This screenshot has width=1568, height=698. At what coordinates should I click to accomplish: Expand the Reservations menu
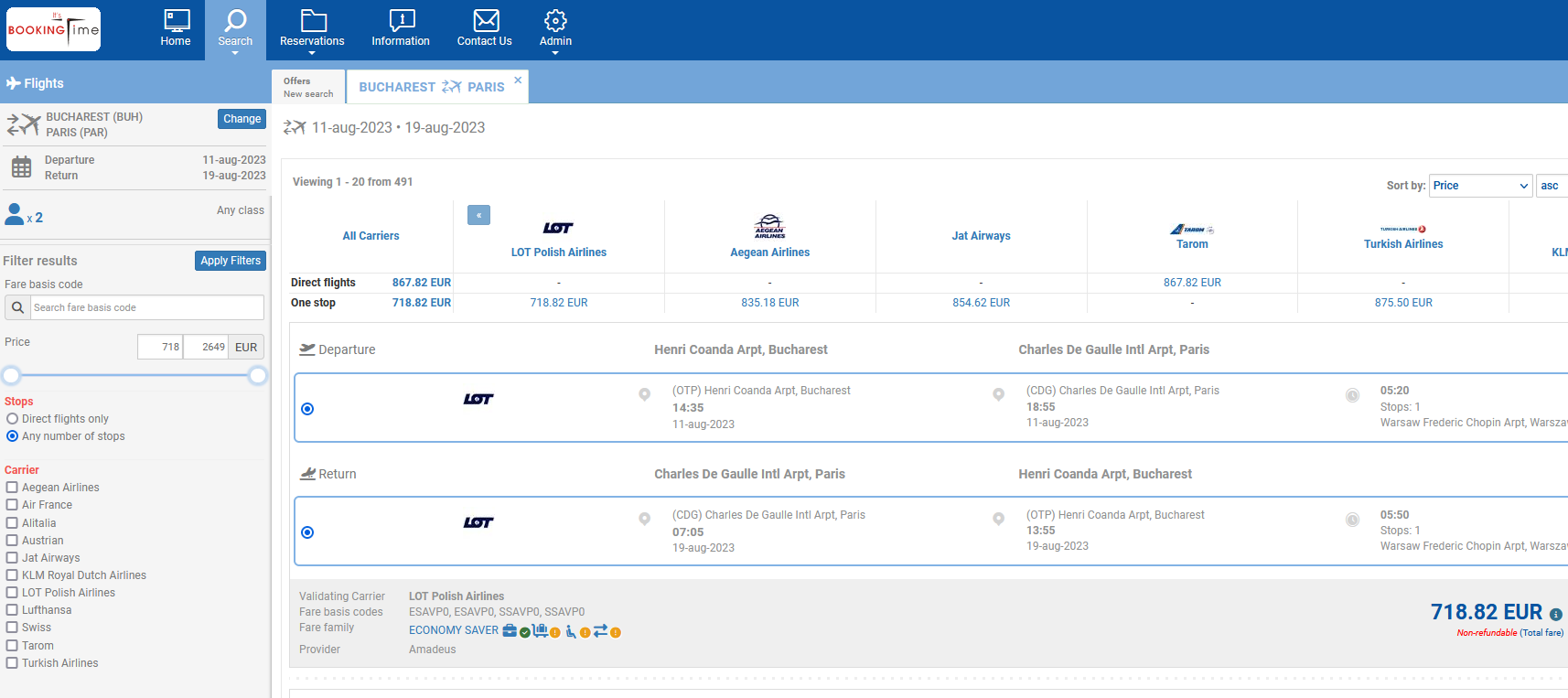312,31
